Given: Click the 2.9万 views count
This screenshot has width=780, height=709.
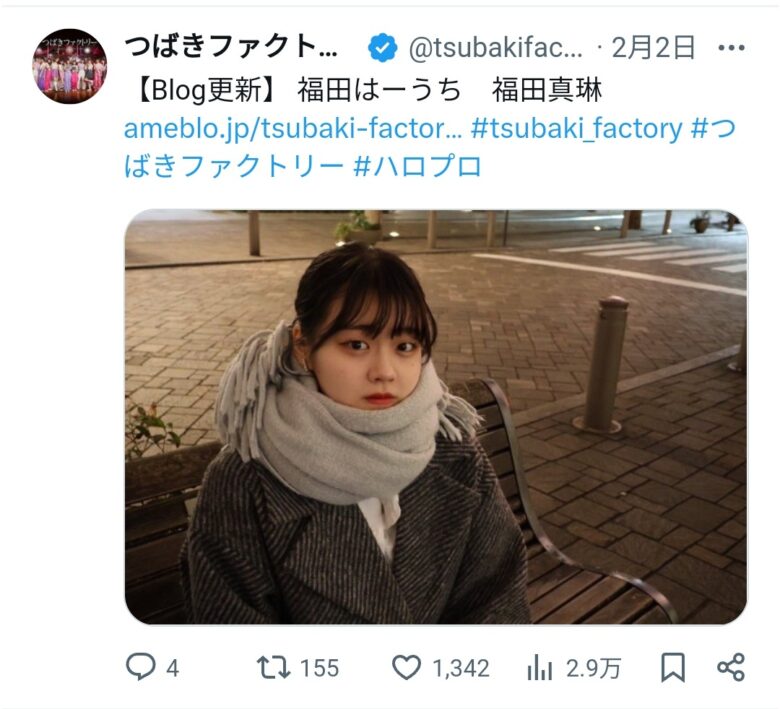Looking at the screenshot, I should pos(593,668).
